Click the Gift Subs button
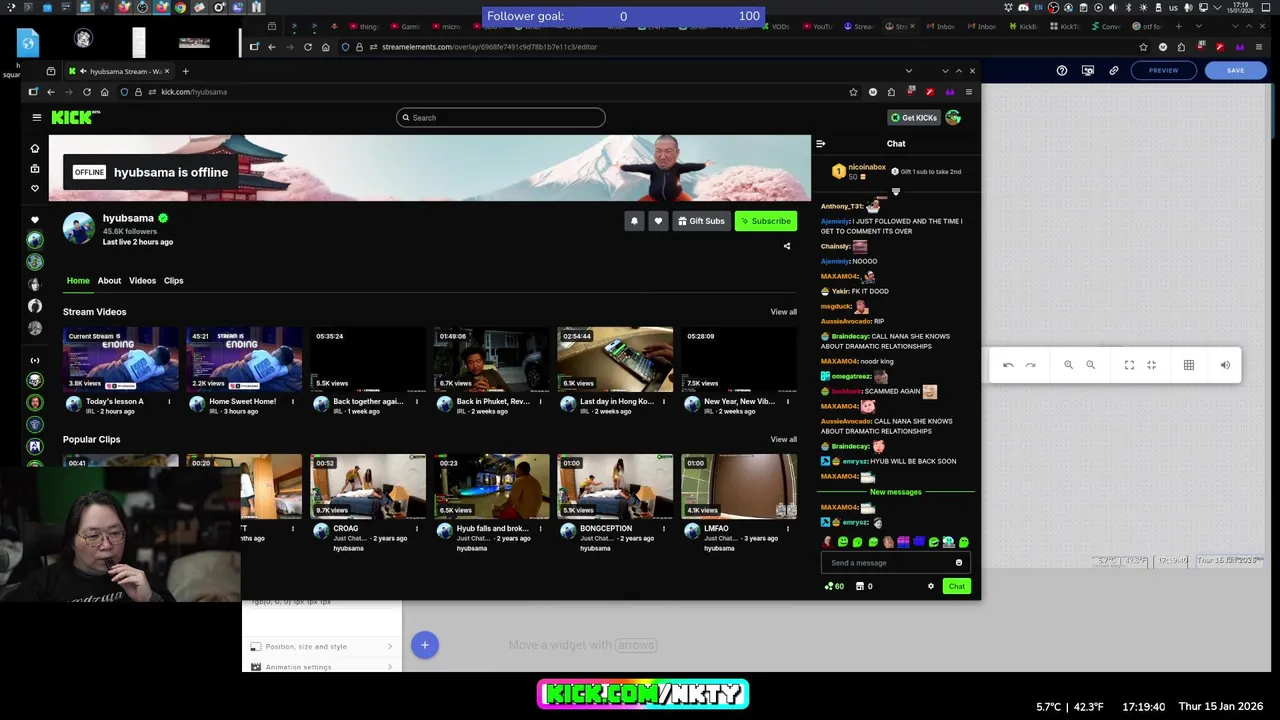 (x=700, y=221)
